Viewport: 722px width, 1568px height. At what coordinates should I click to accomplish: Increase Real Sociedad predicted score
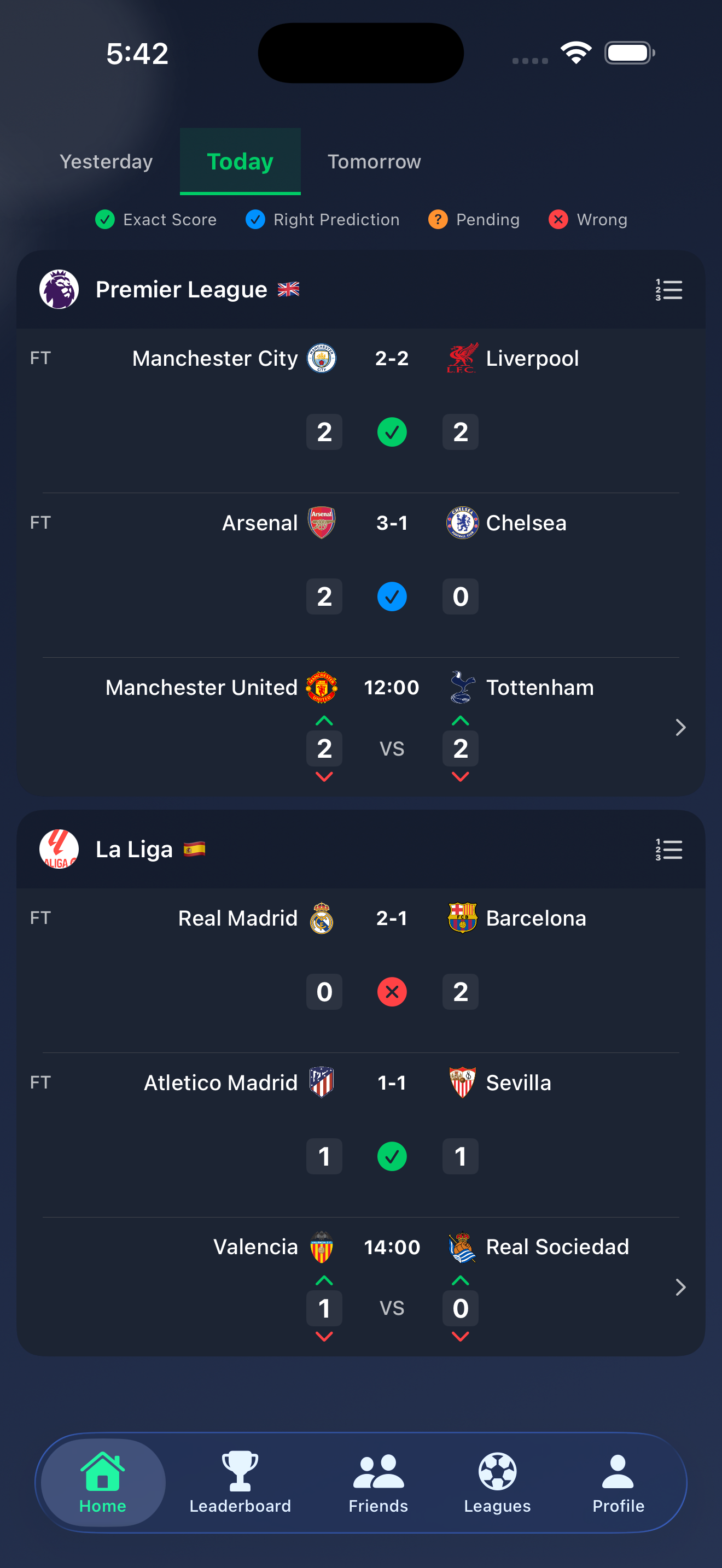point(460,1279)
